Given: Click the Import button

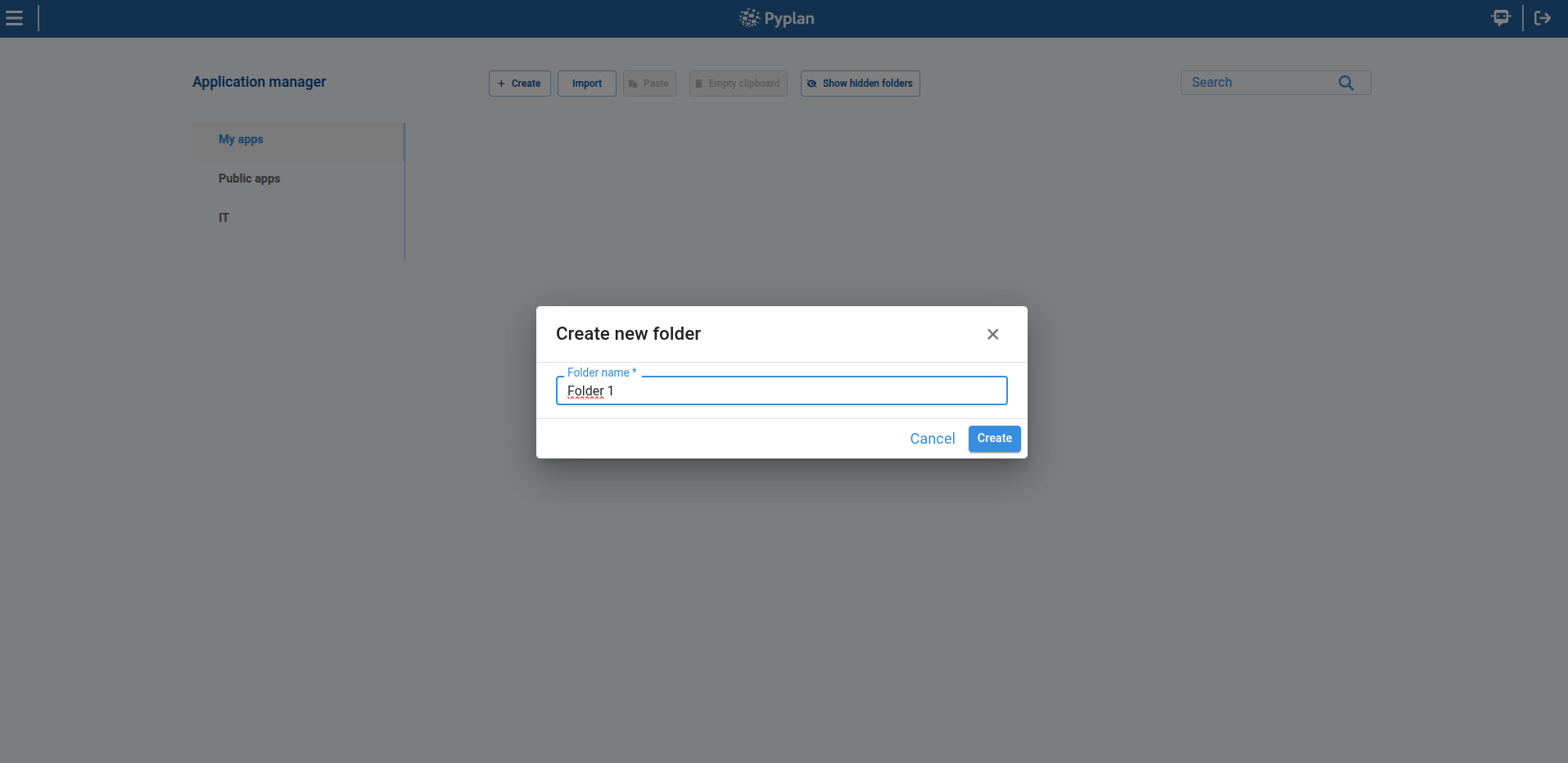Looking at the screenshot, I should pos(586,84).
